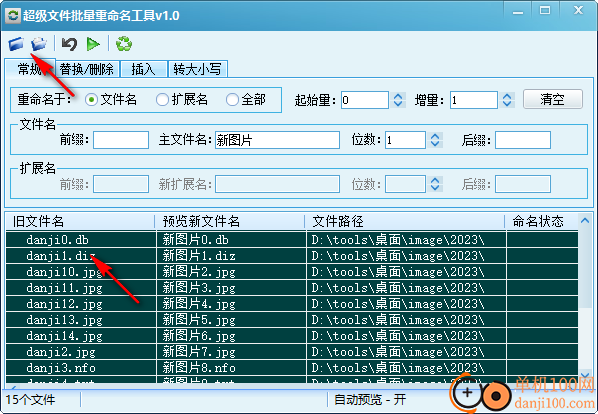
Task: Click the 15个文件 status bar text
Action: coord(31,400)
